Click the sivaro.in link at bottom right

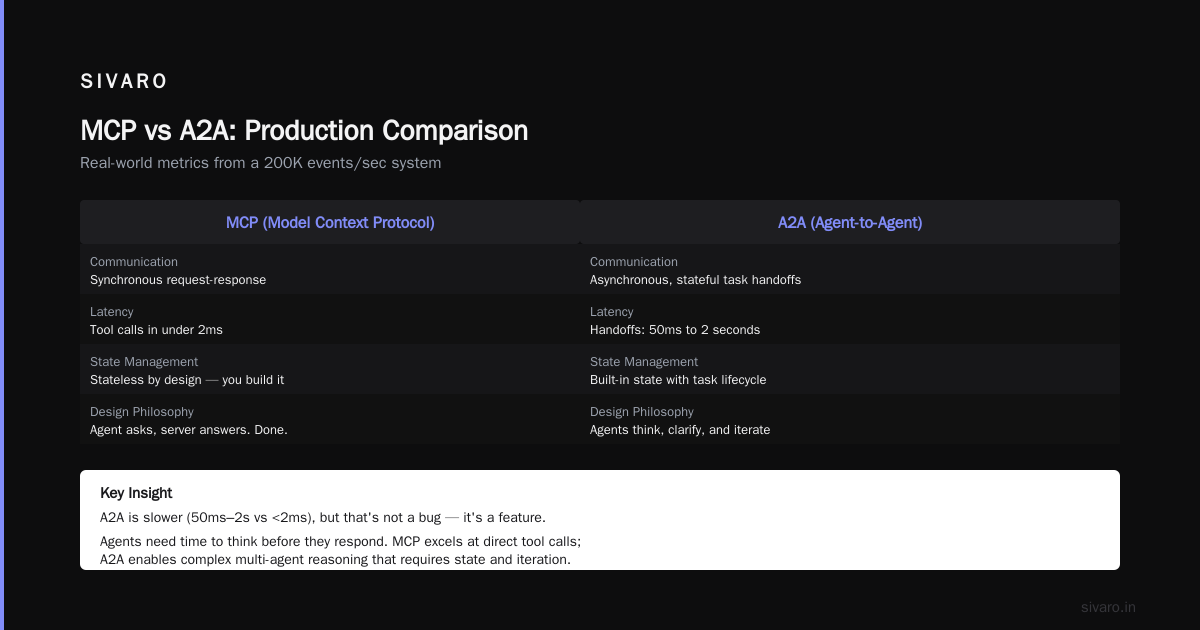pyautogui.click(x=1108, y=607)
